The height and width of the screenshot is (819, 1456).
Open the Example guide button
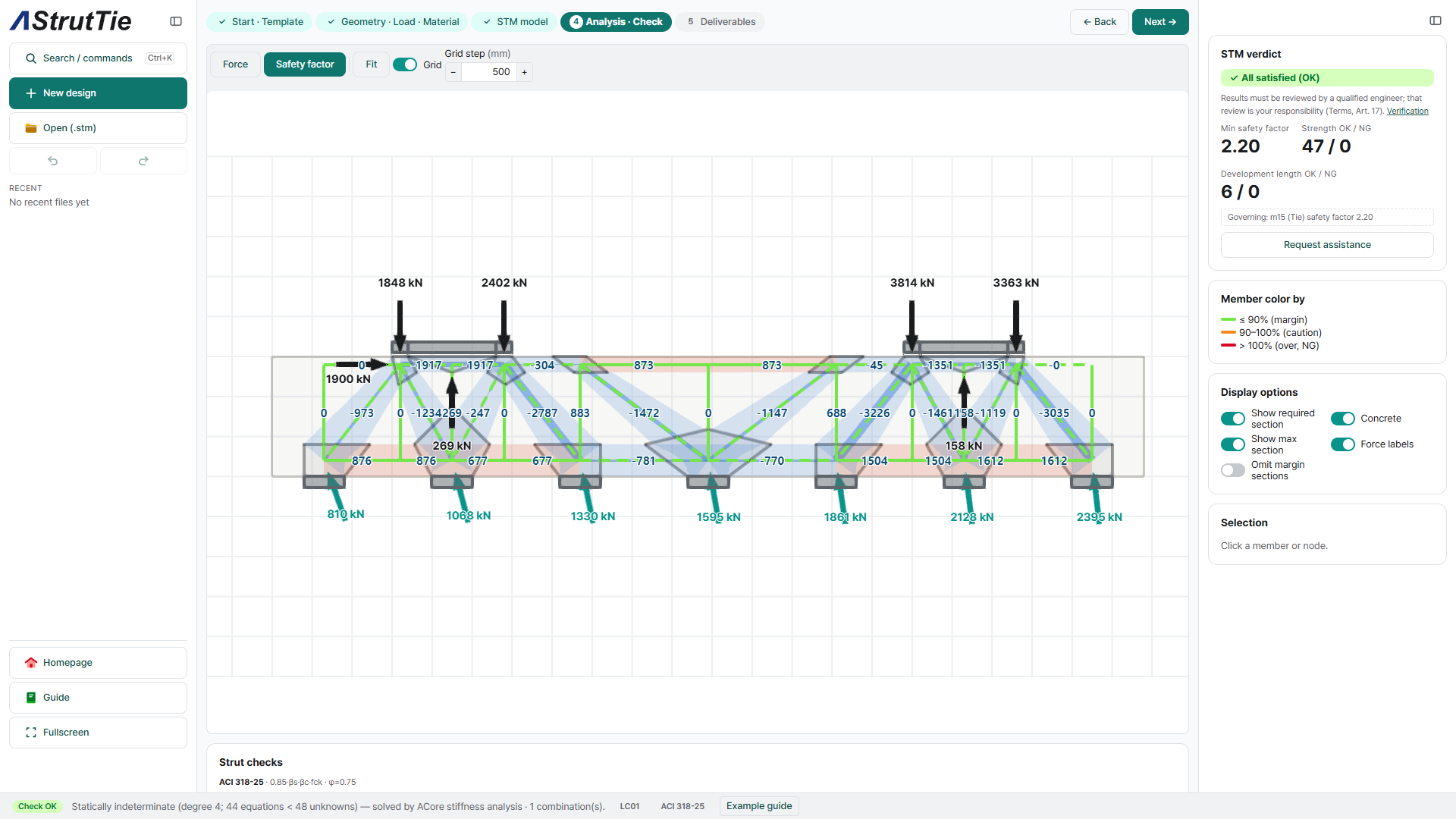pos(759,806)
